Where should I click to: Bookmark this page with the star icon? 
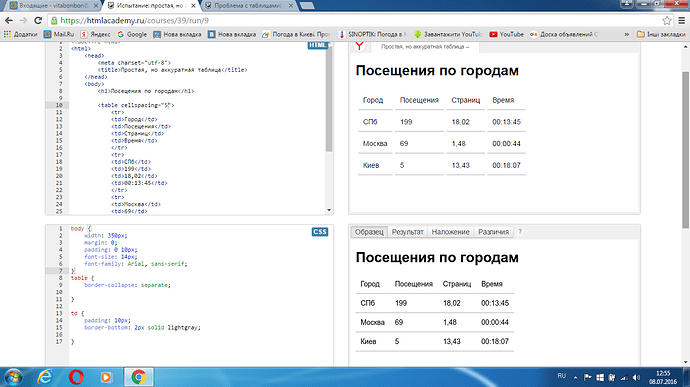click(x=667, y=20)
